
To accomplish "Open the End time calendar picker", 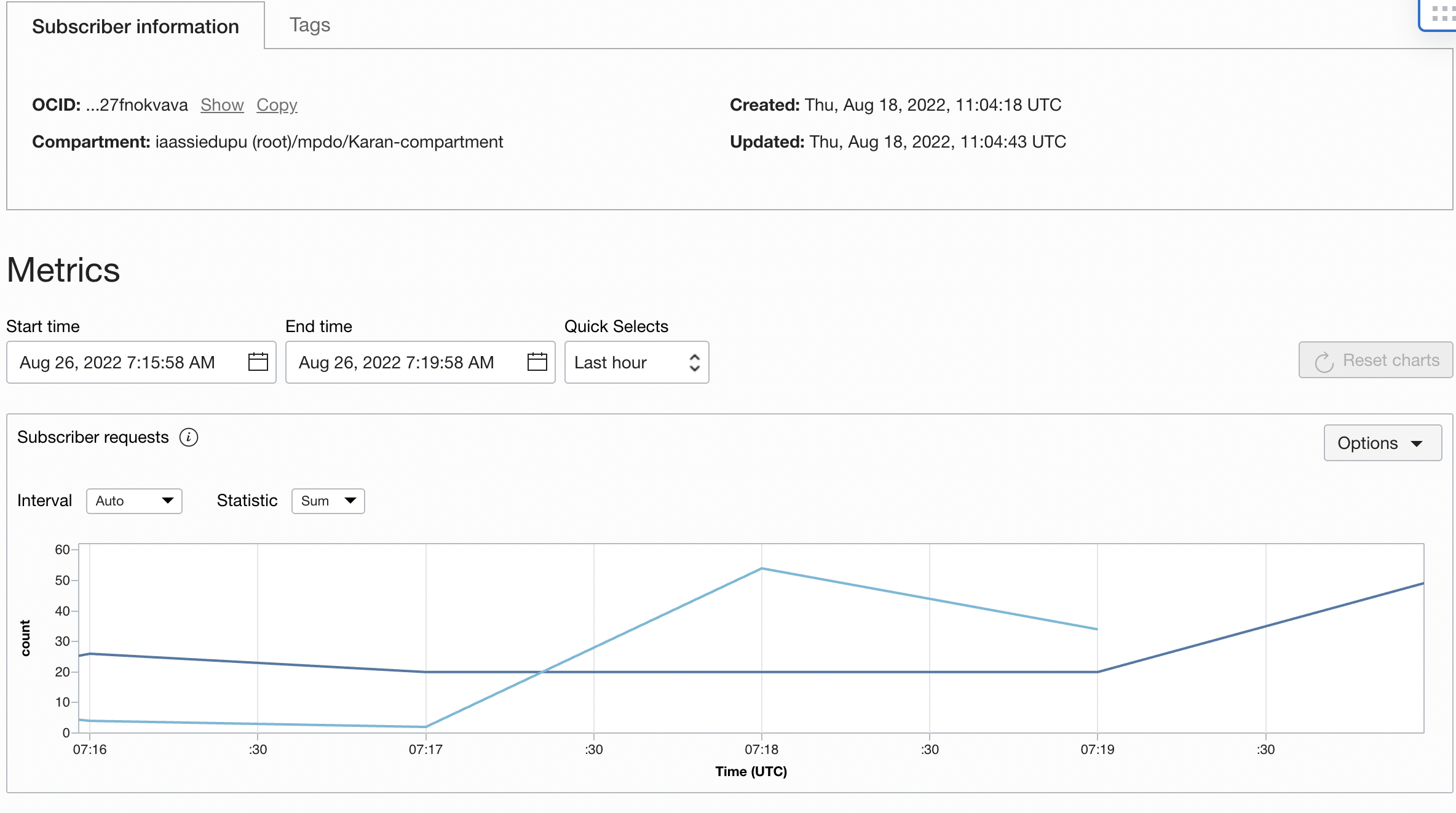I will coord(536,362).
